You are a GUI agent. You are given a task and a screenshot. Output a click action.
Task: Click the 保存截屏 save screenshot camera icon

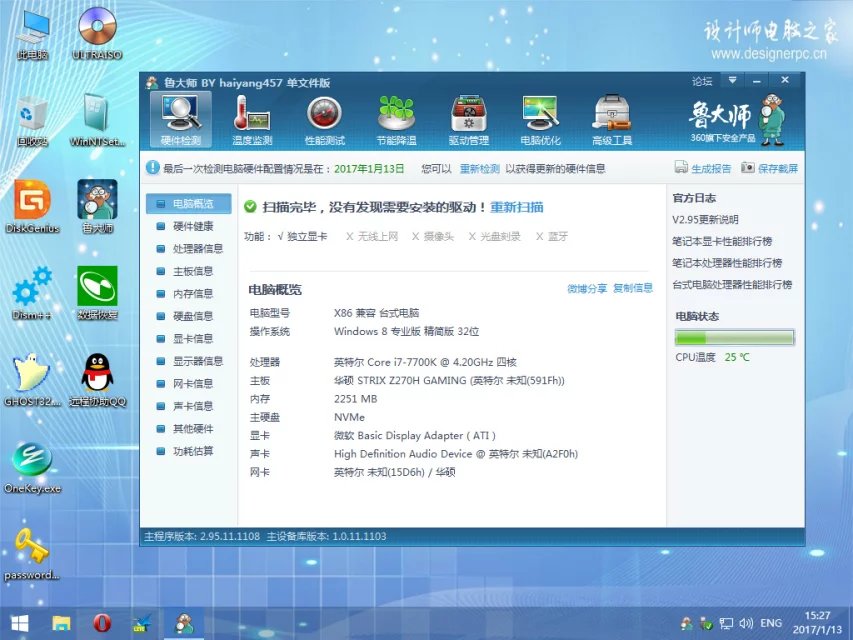(748, 167)
